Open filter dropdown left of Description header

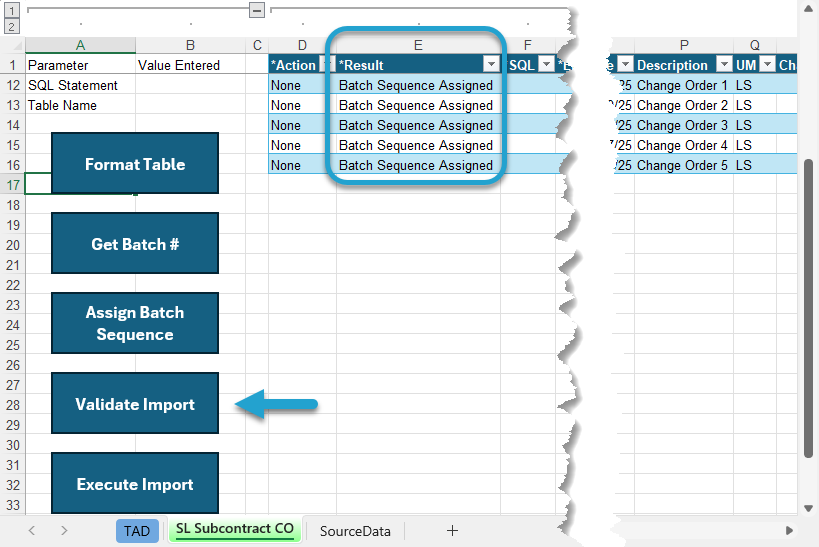tap(625, 64)
